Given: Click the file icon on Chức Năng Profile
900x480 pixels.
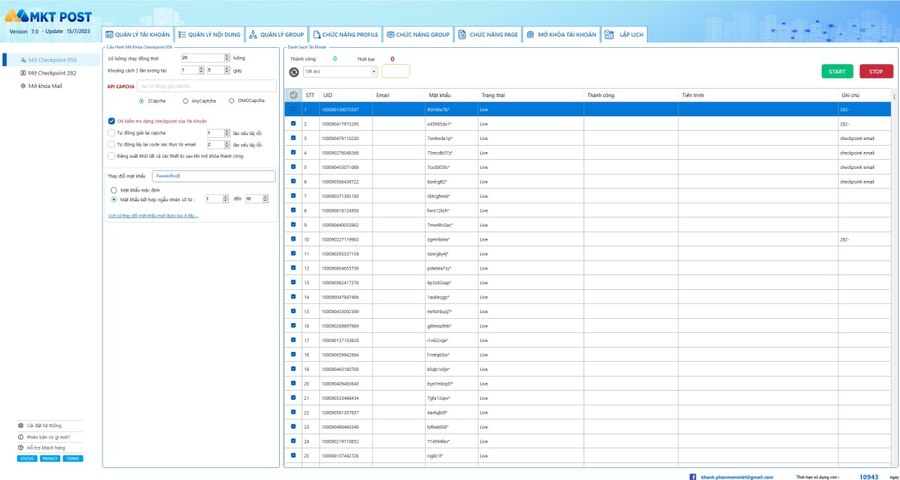Looking at the screenshot, I should click(317, 34).
